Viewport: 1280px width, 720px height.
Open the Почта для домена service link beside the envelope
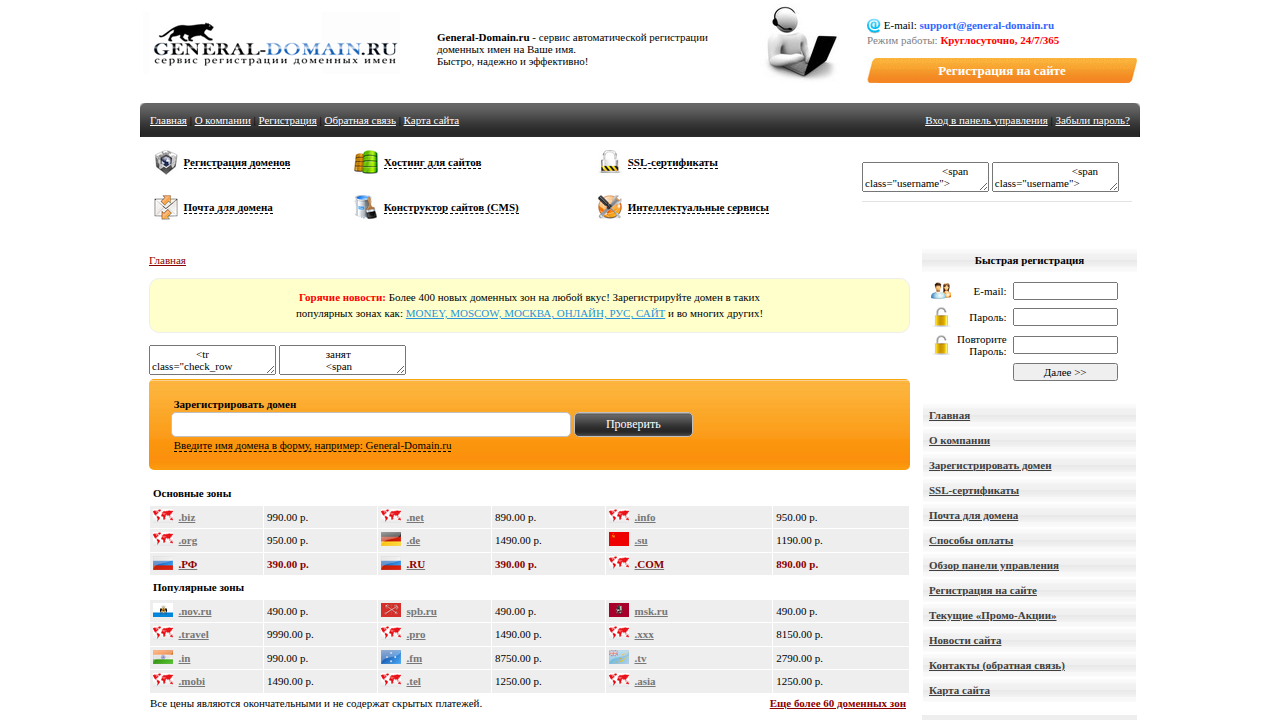[228, 207]
